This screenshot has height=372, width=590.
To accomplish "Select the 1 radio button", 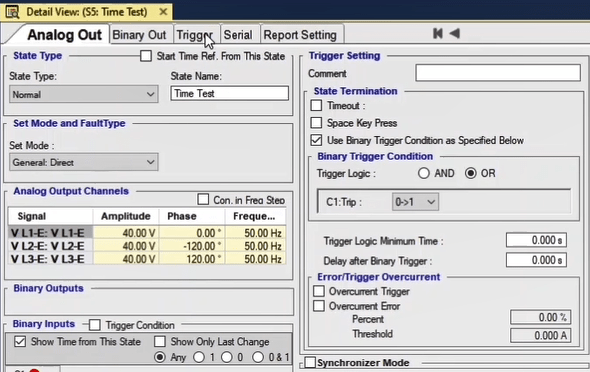I will point(199,357).
